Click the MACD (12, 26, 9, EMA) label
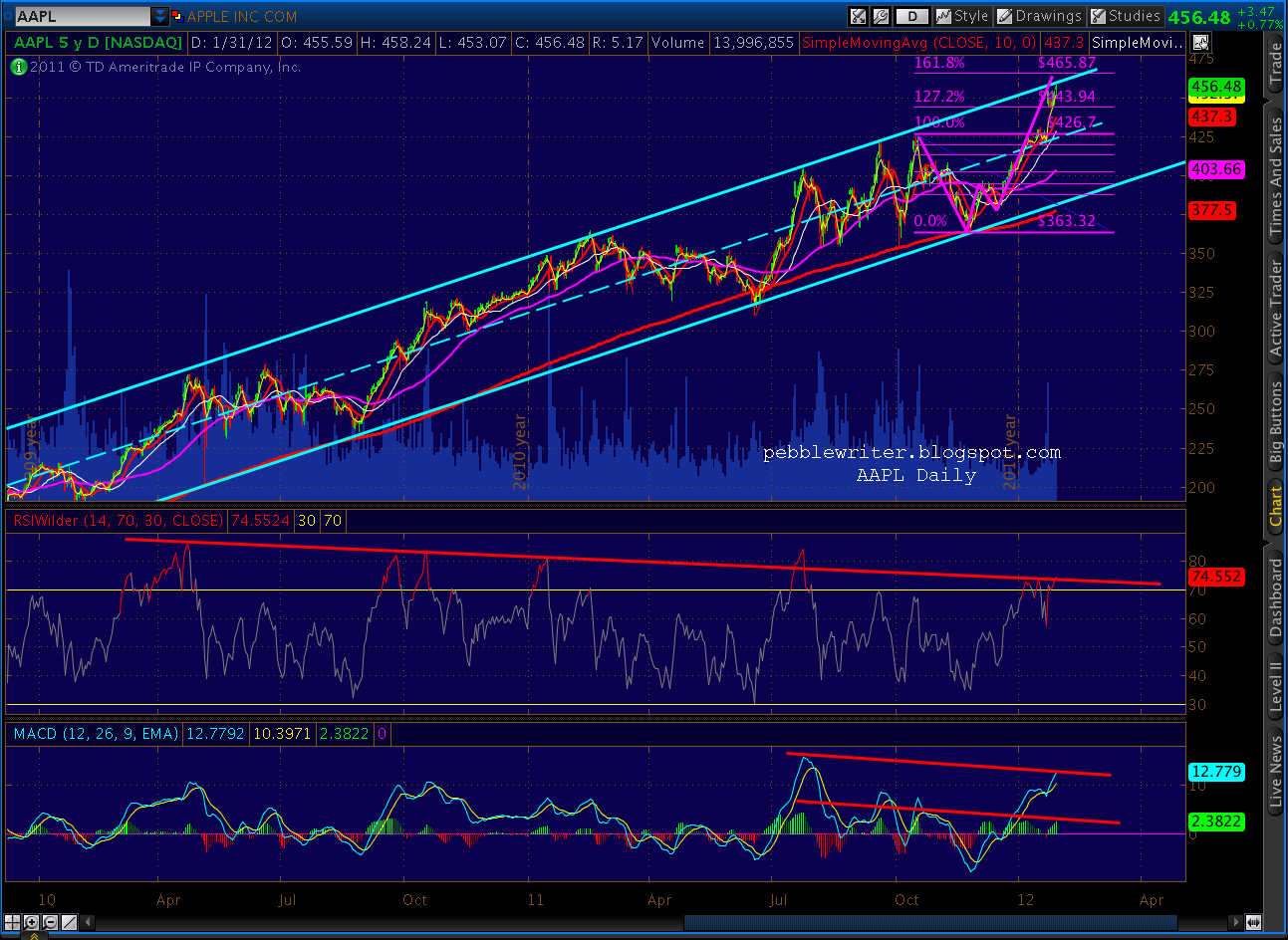Screen dimensions: 1288x940 pos(96,734)
